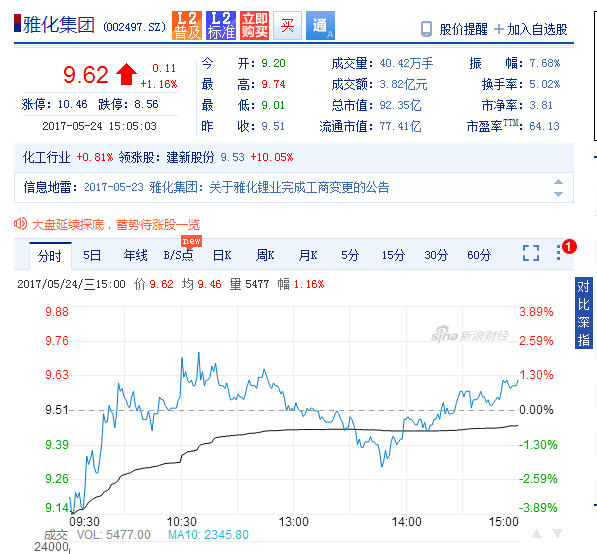
Task: Switch to the 日K tab
Action: [222, 255]
